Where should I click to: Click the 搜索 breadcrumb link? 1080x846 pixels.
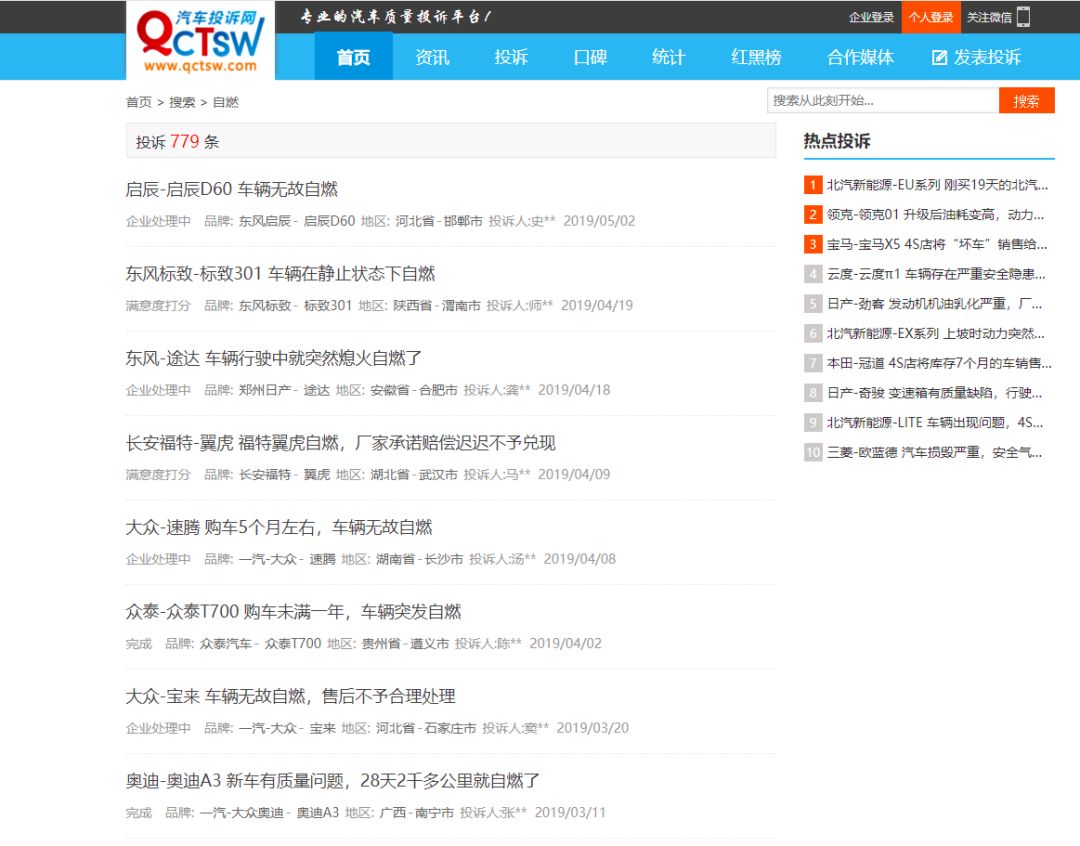pos(182,102)
